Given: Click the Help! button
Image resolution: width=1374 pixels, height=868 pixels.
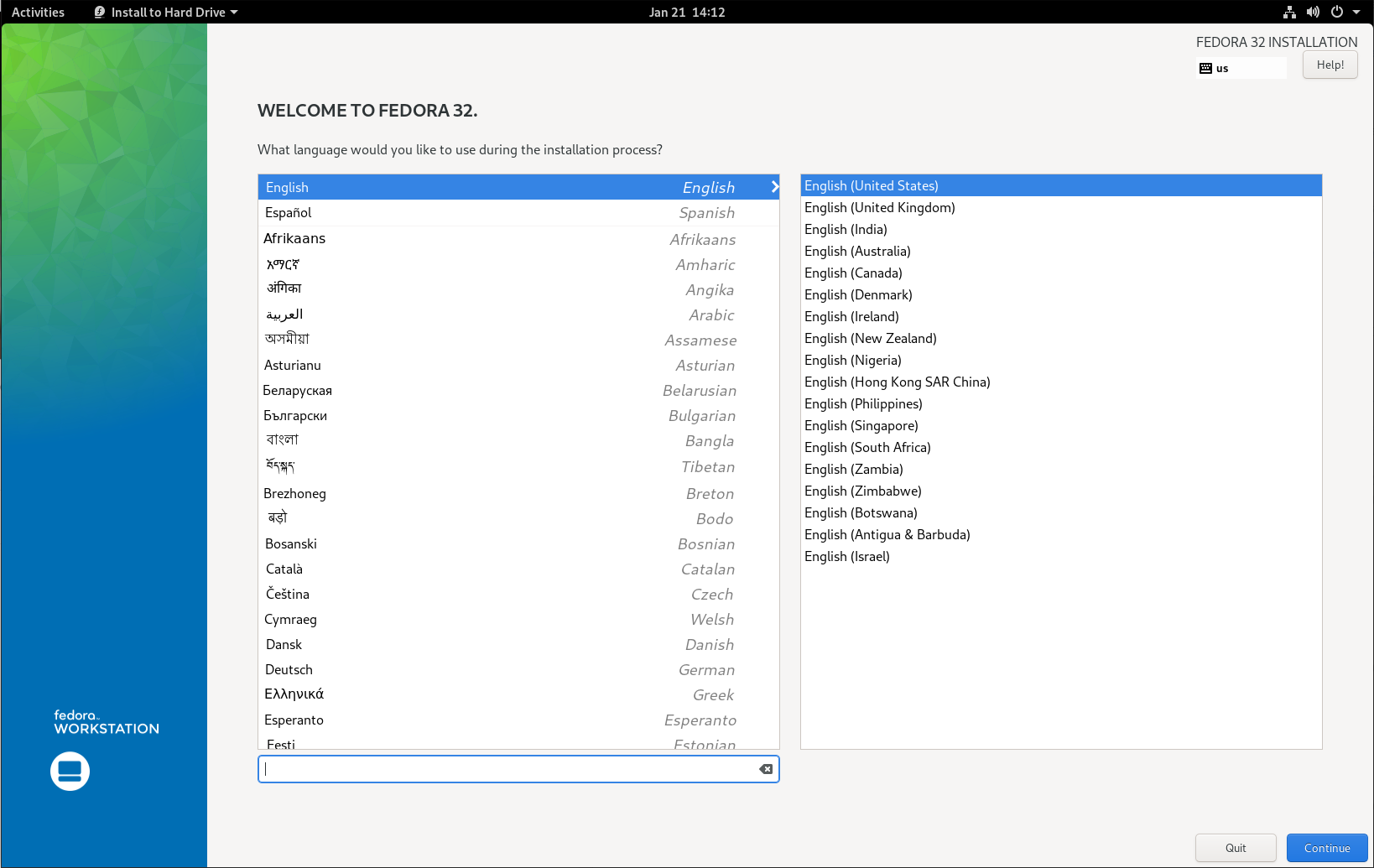Looking at the screenshot, I should [x=1330, y=65].
